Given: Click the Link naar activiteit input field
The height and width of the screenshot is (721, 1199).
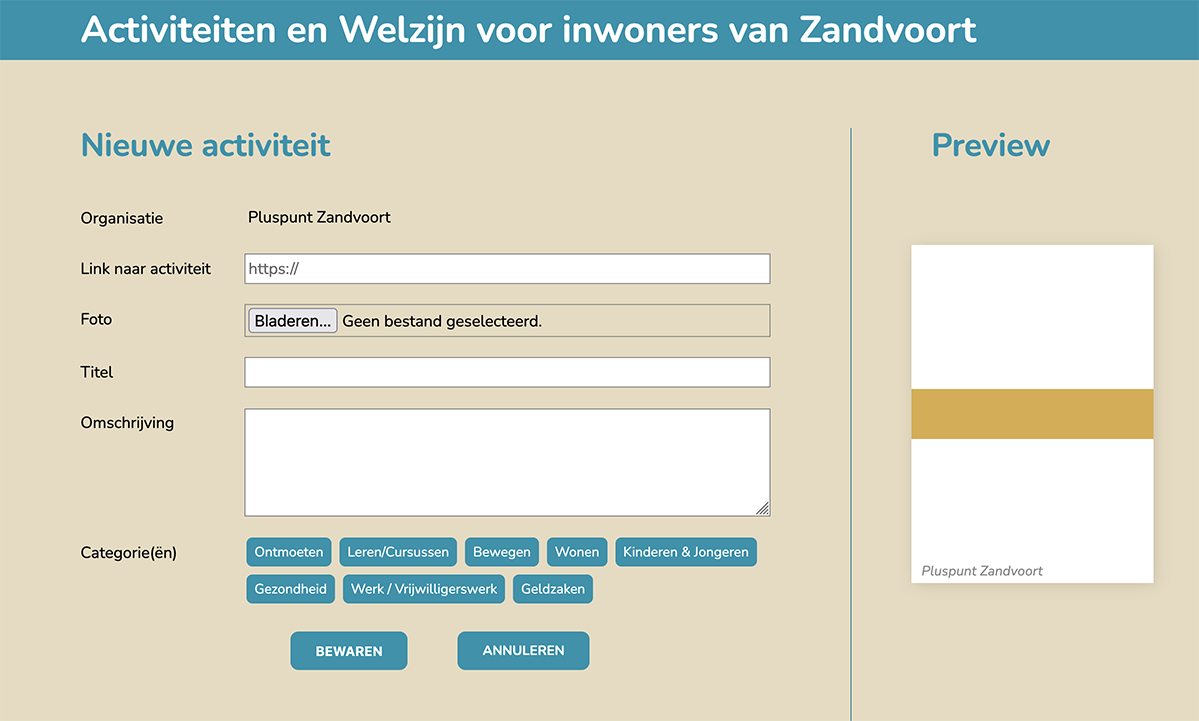Looking at the screenshot, I should coord(507,268).
